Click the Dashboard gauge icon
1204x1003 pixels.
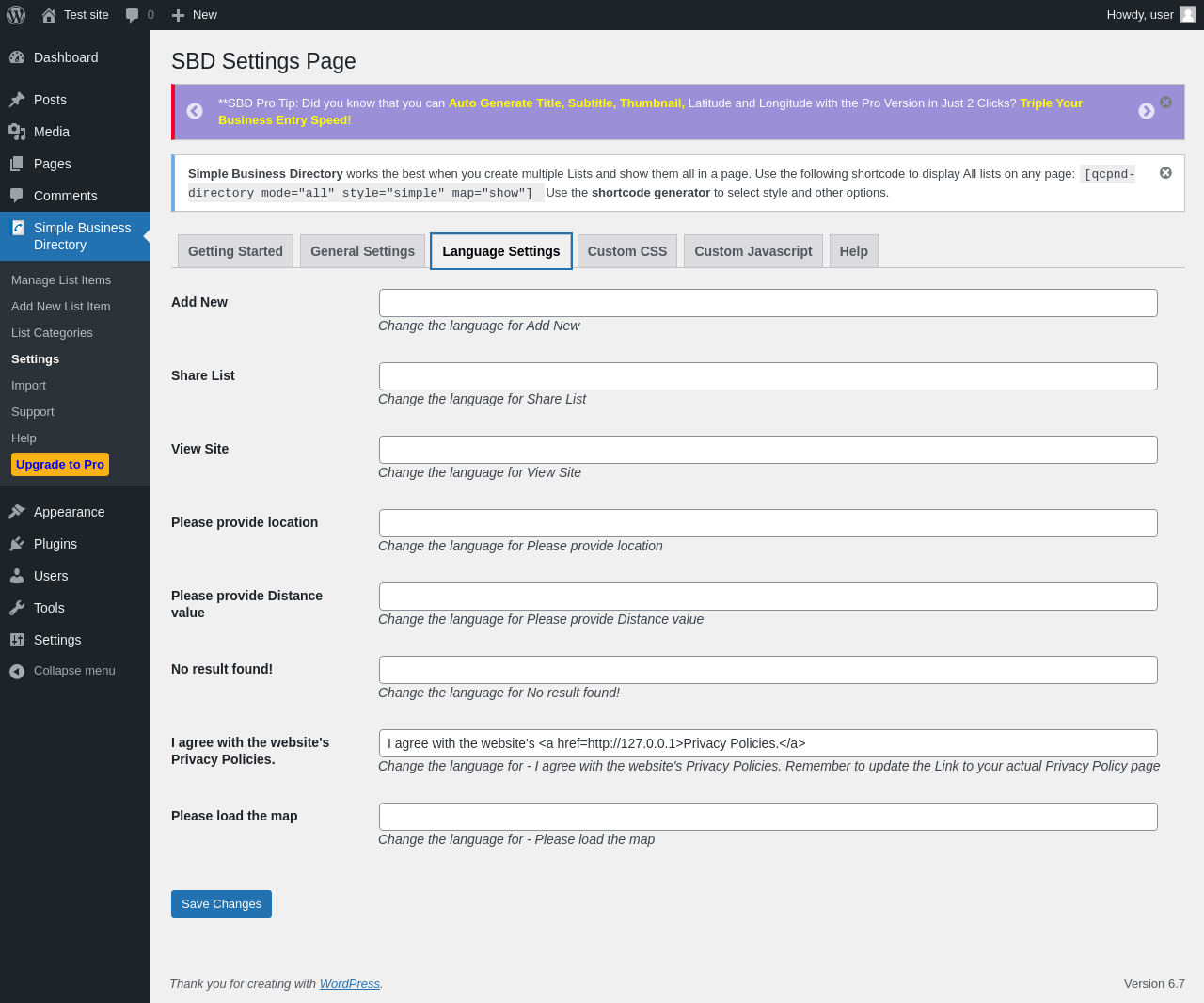tap(17, 57)
